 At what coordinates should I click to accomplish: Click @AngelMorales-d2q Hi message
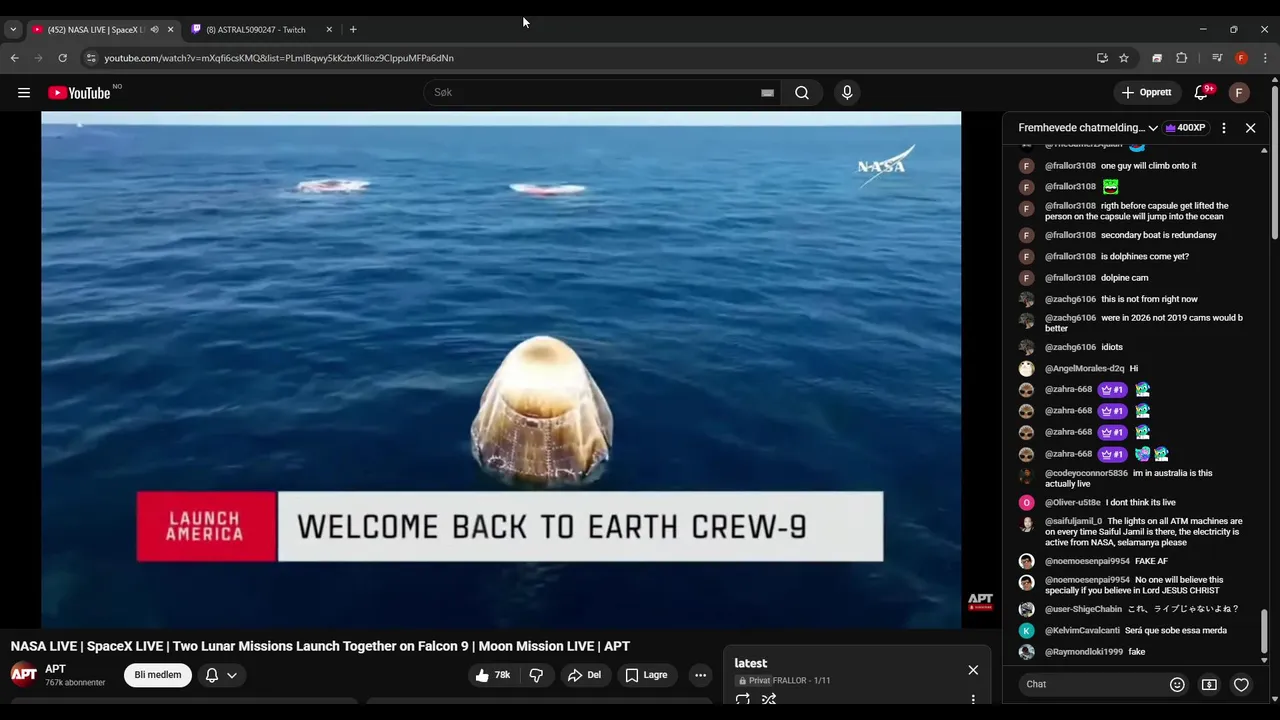point(1135,368)
